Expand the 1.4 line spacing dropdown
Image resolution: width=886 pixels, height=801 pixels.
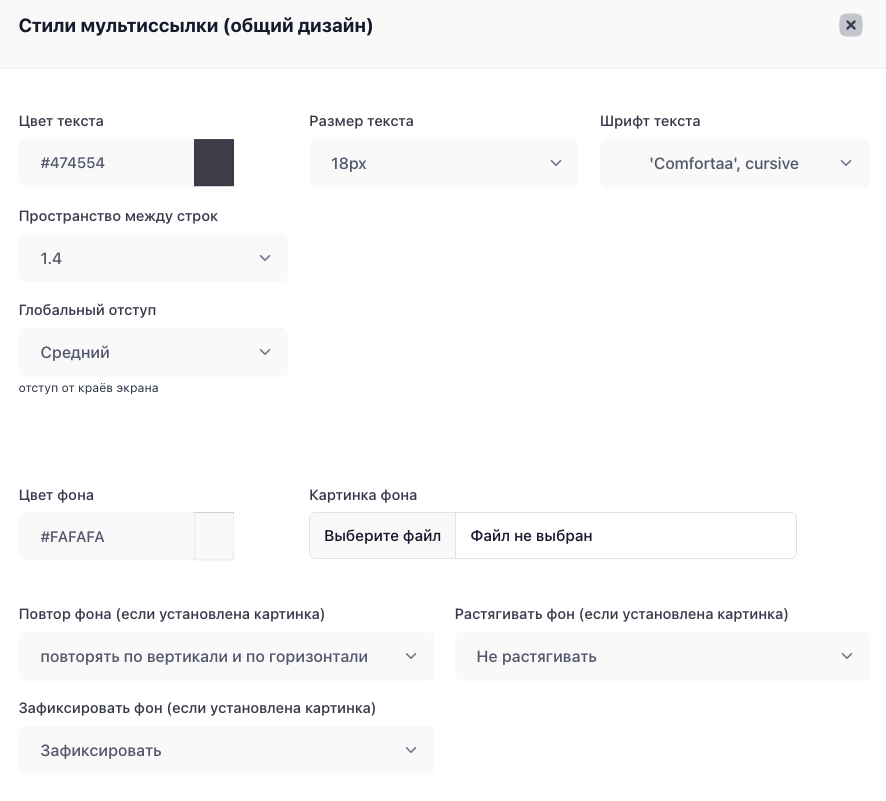pyautogui.click(x=153, y=258)
